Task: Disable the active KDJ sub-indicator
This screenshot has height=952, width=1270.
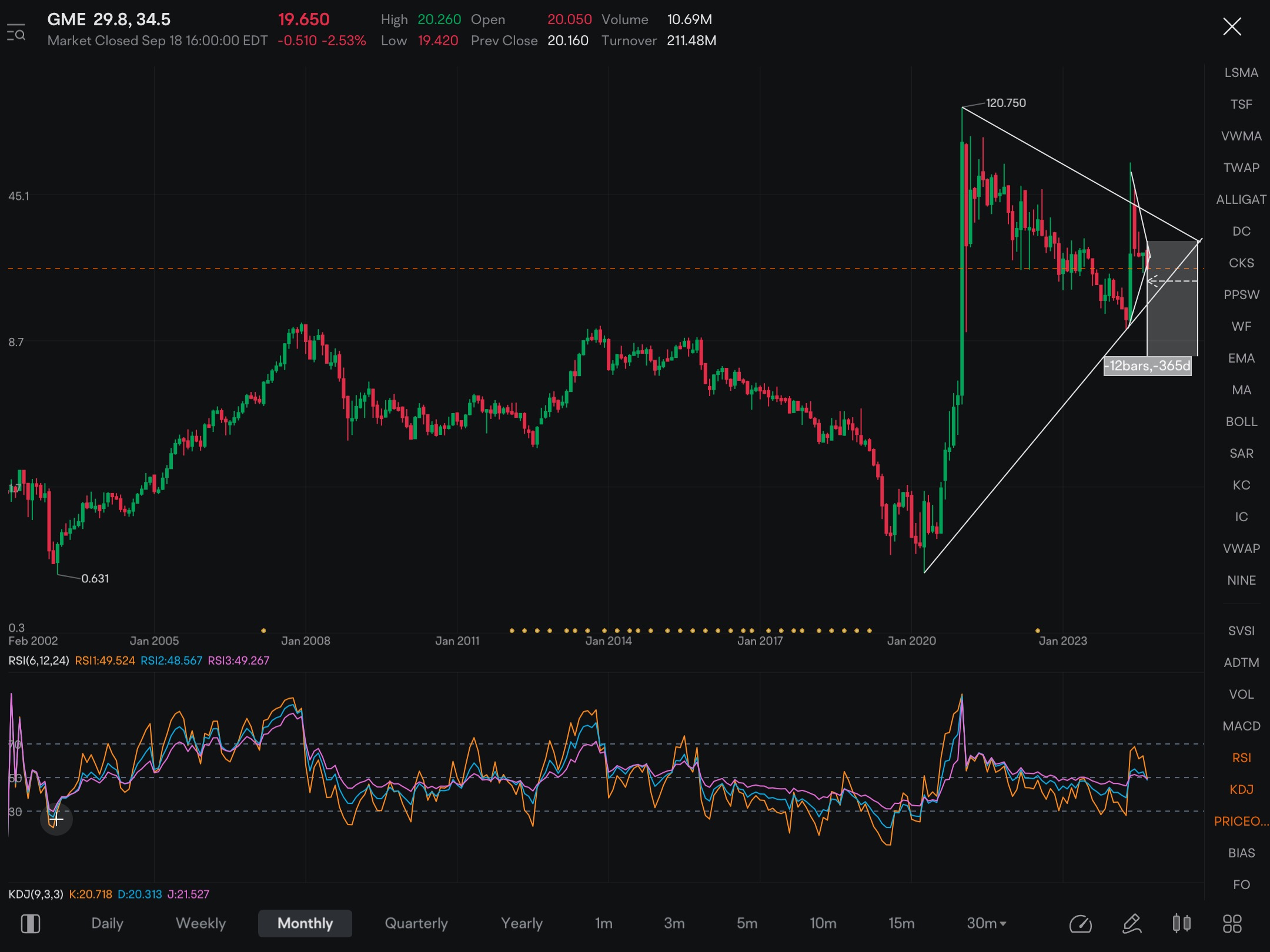Action: [x=1241, y=790]
